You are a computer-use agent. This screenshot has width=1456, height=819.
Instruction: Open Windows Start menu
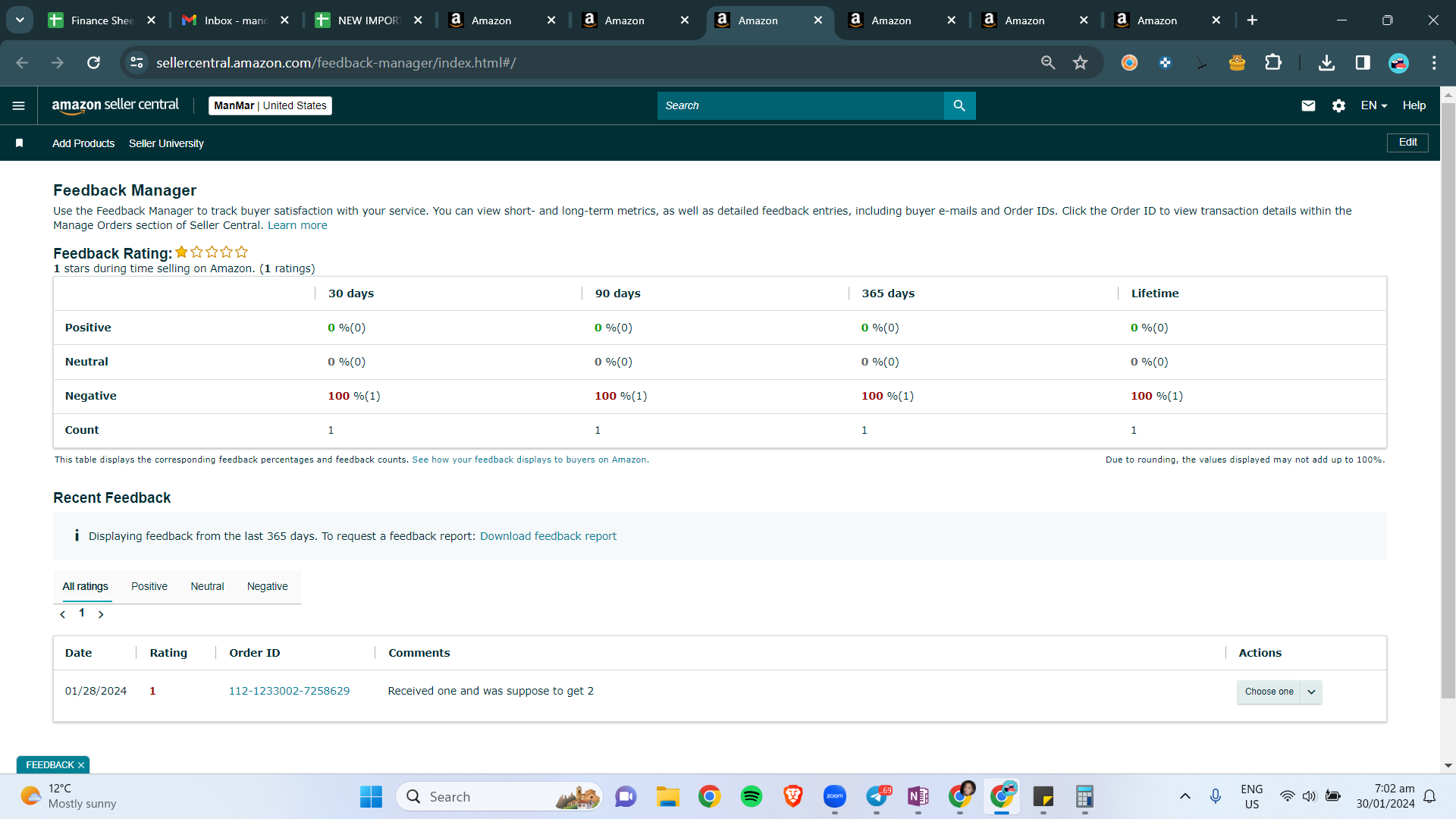pyautogui.click(x=371, y=796)
